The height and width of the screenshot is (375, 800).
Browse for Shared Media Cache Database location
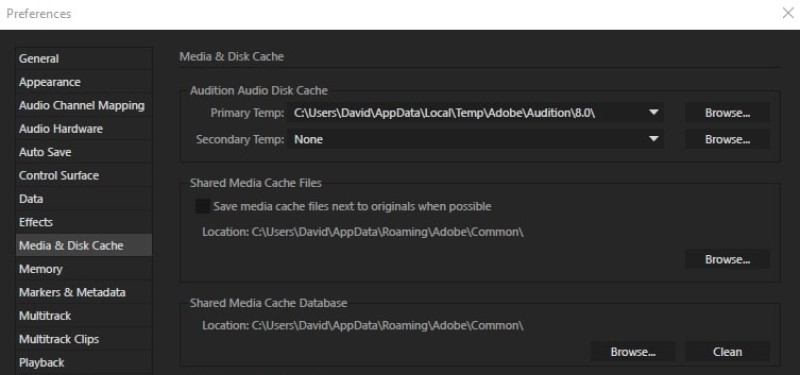[x=633, y=352]
